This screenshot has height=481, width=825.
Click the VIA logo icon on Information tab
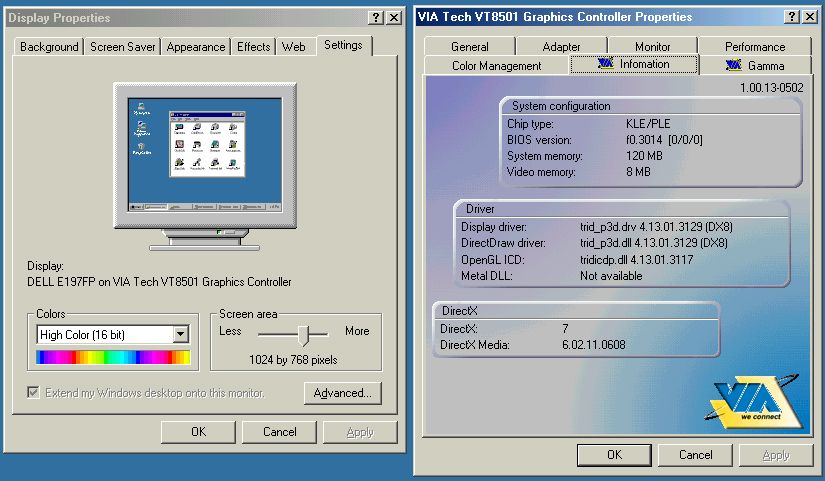606,64
